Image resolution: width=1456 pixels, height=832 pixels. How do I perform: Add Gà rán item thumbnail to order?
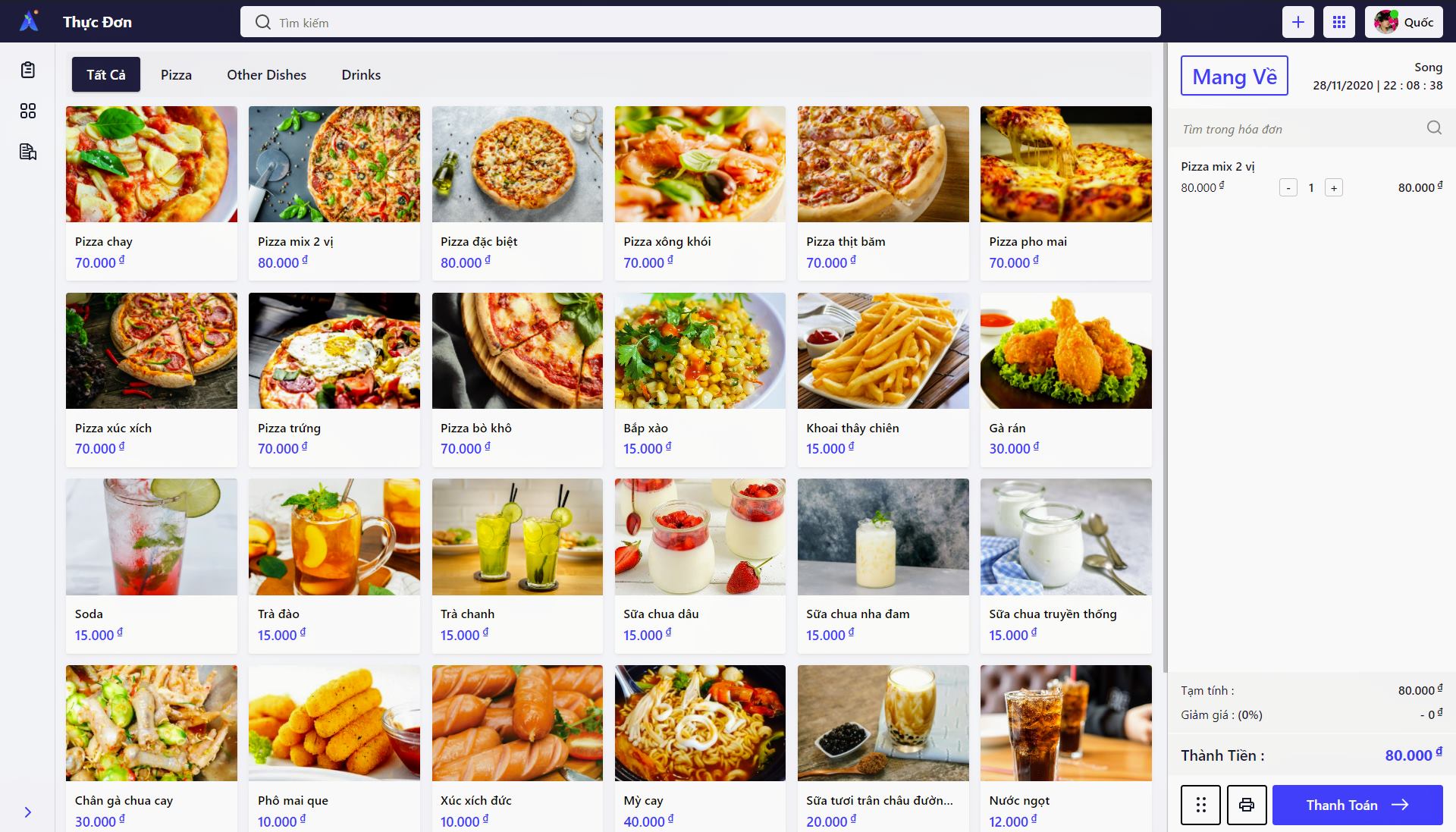coord(1065,350)
